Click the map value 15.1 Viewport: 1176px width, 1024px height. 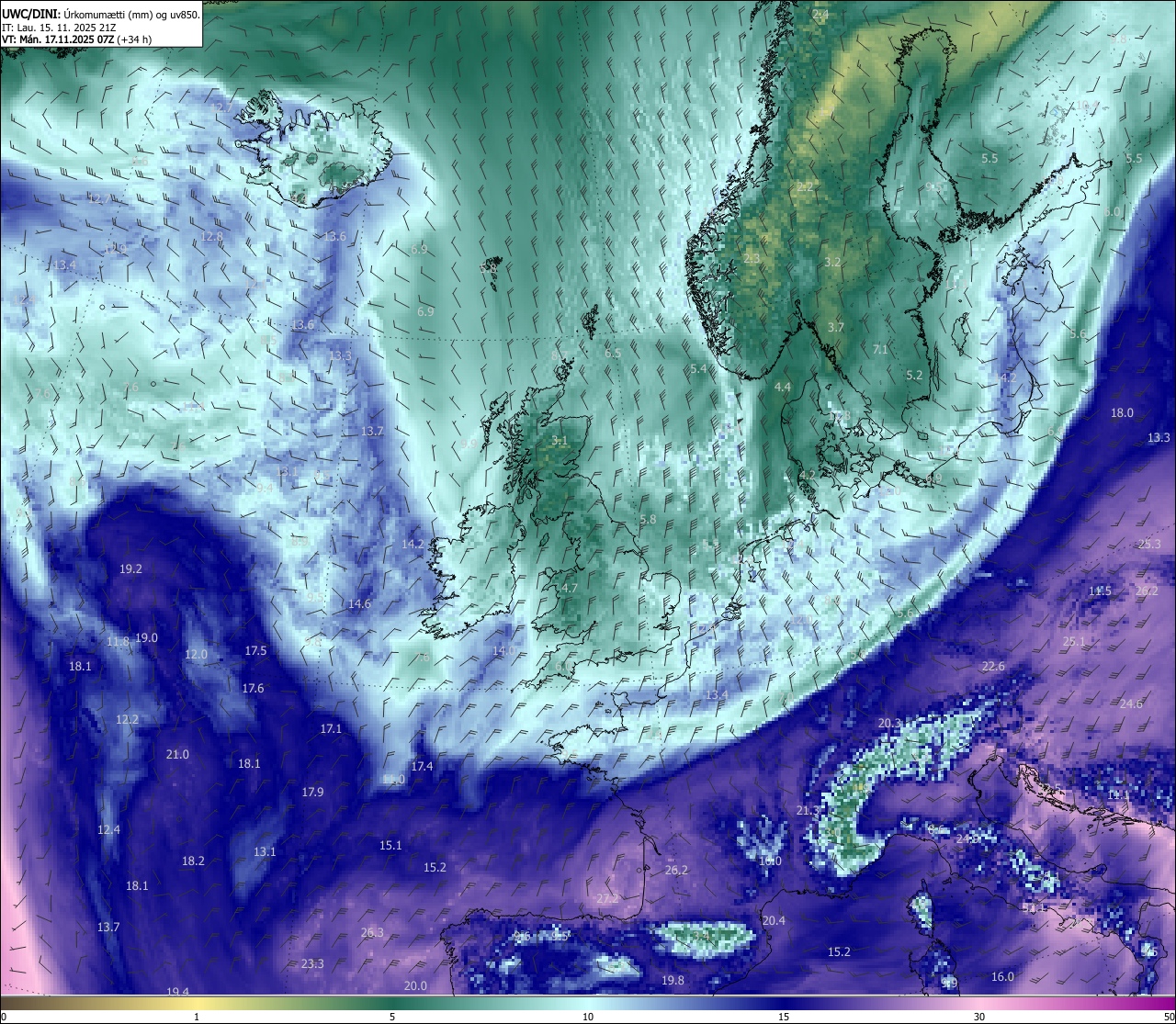click(390, 846)
